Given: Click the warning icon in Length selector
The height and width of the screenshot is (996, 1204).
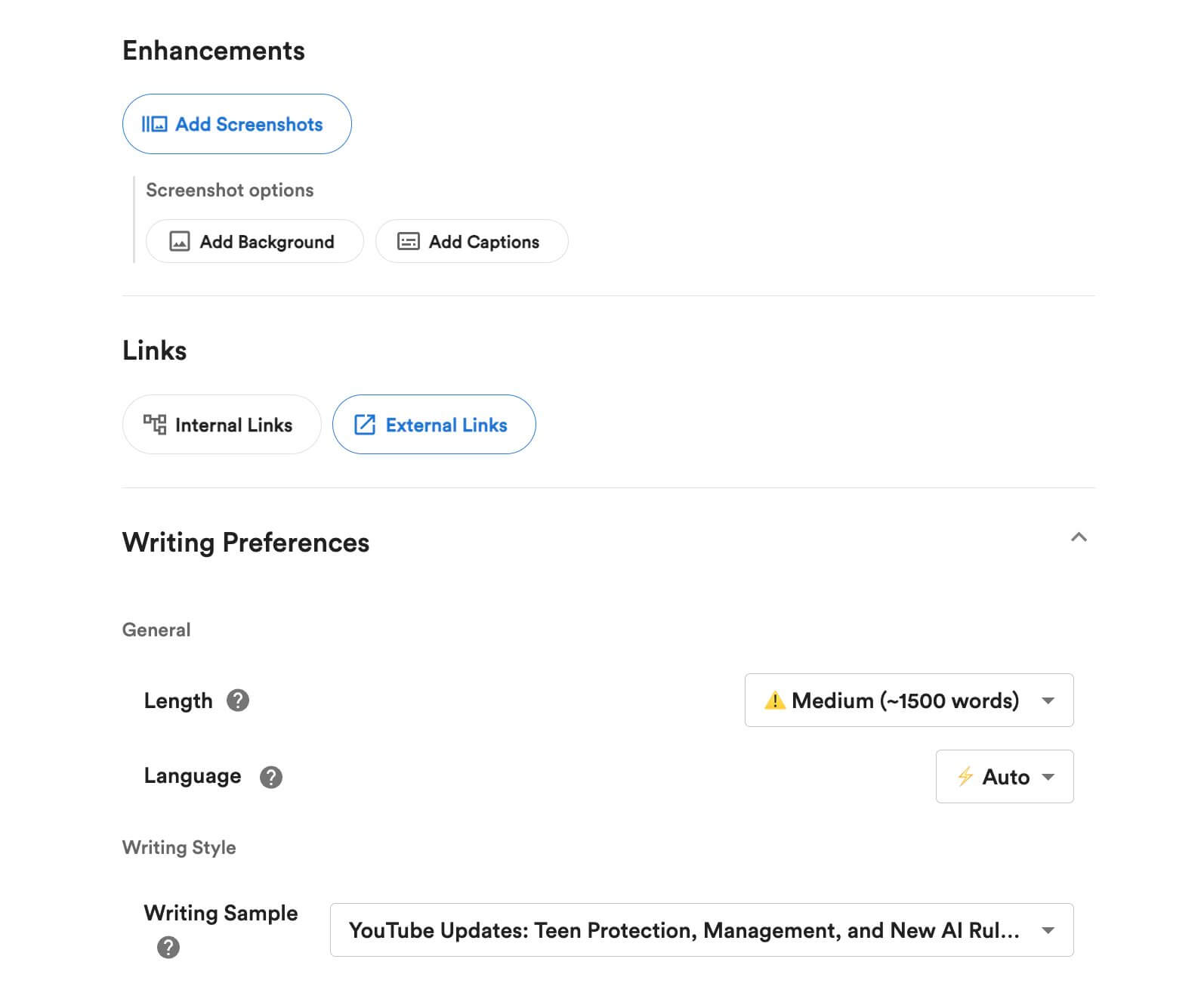Looking at the screenshot, I should [774, 701].
